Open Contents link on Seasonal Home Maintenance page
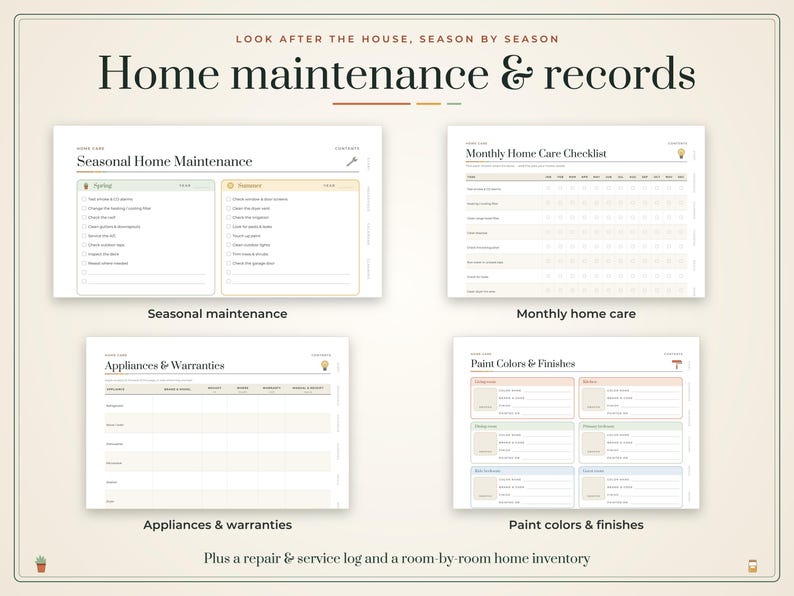Image resolution: width=794 pixels, height=596 pixels. 347,148
